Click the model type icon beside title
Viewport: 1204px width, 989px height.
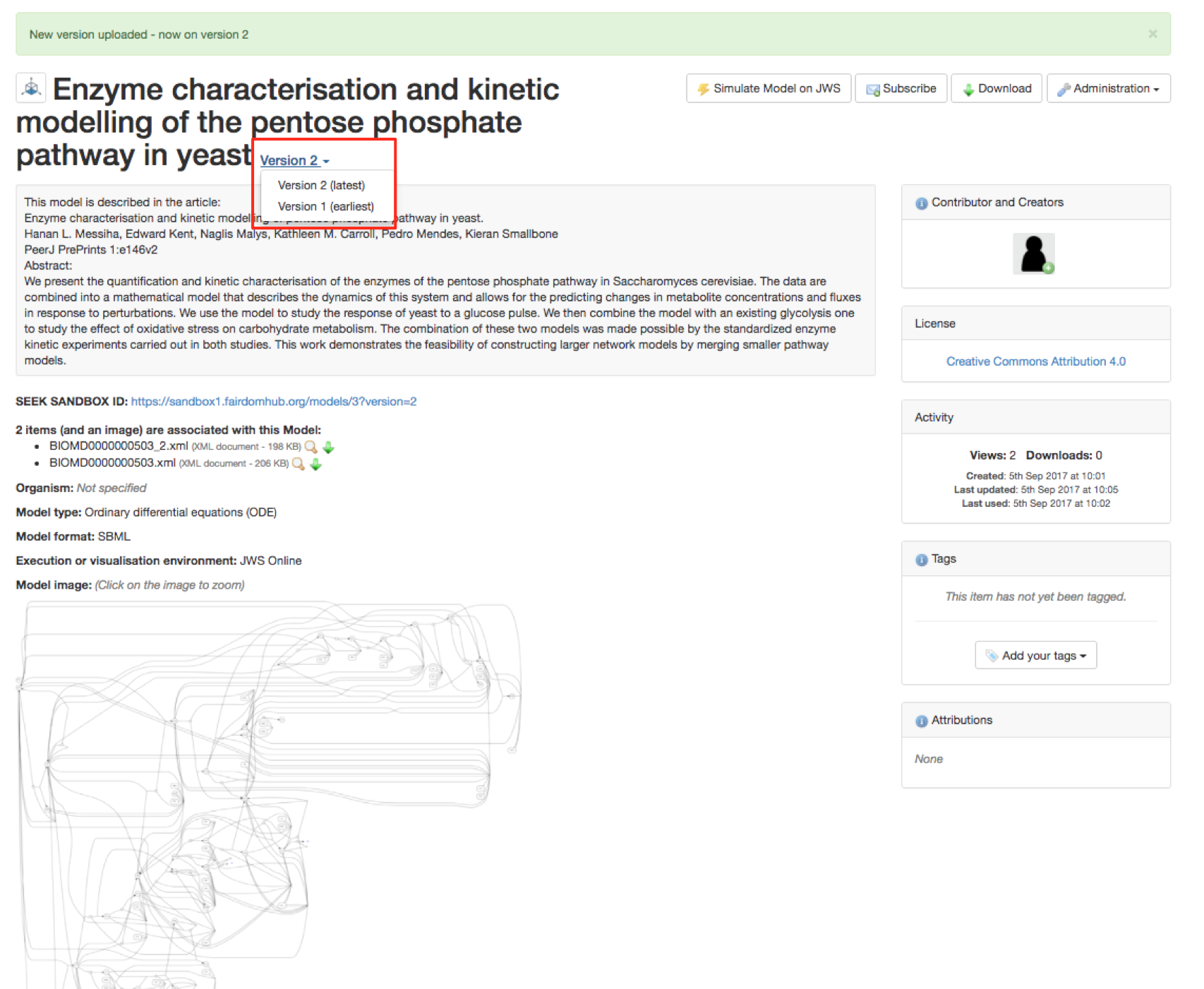(31, 88)
